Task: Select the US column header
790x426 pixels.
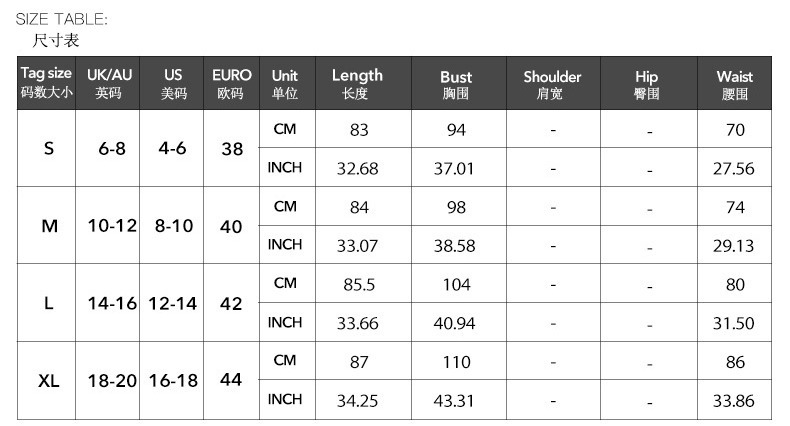Action: click(x=173, y=83)
